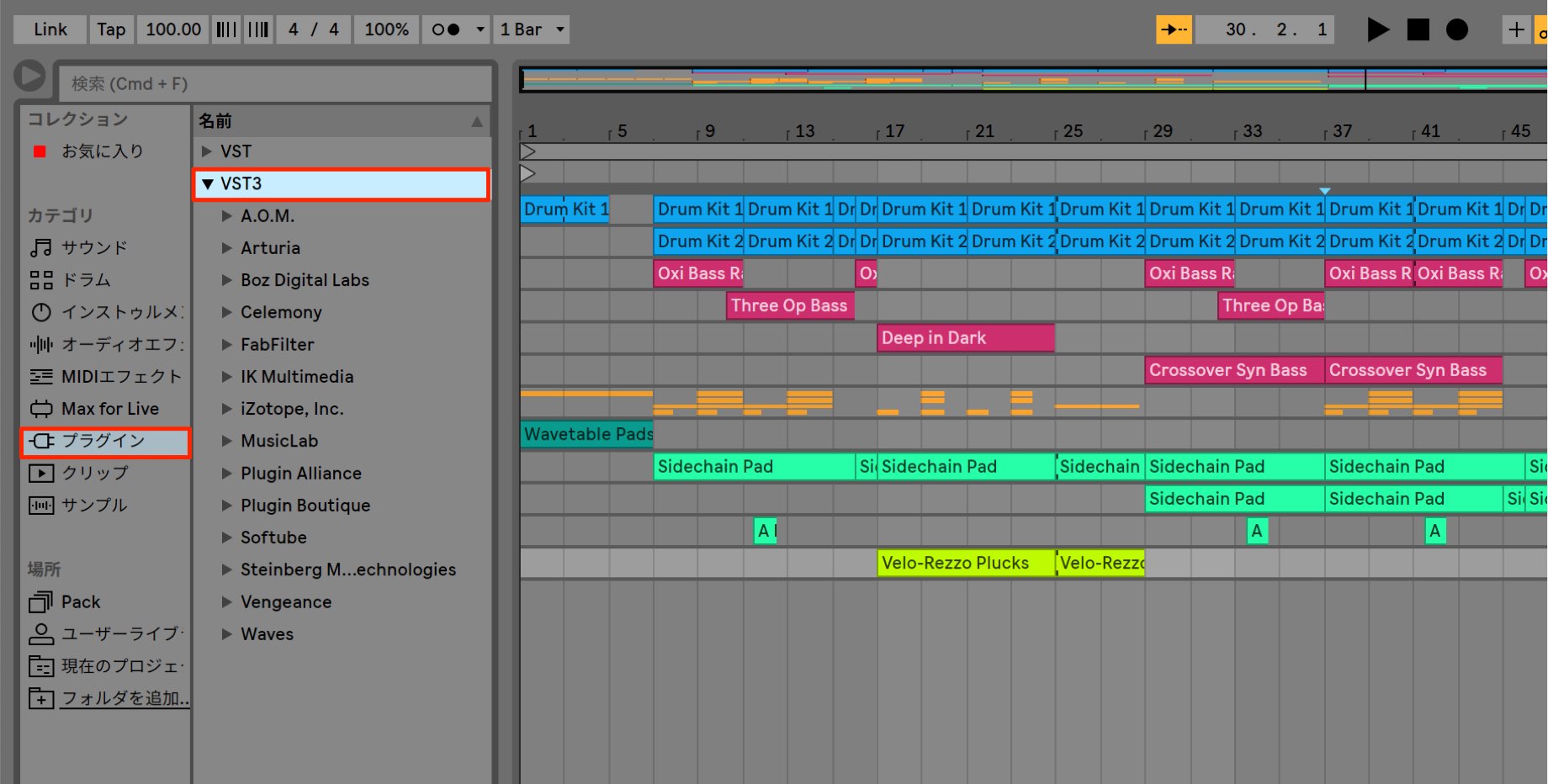Click the arrangement position 30.2.1 field
Viewport: 1548px width, 784px height.
pyautogui.click(x=1264, y=29)
